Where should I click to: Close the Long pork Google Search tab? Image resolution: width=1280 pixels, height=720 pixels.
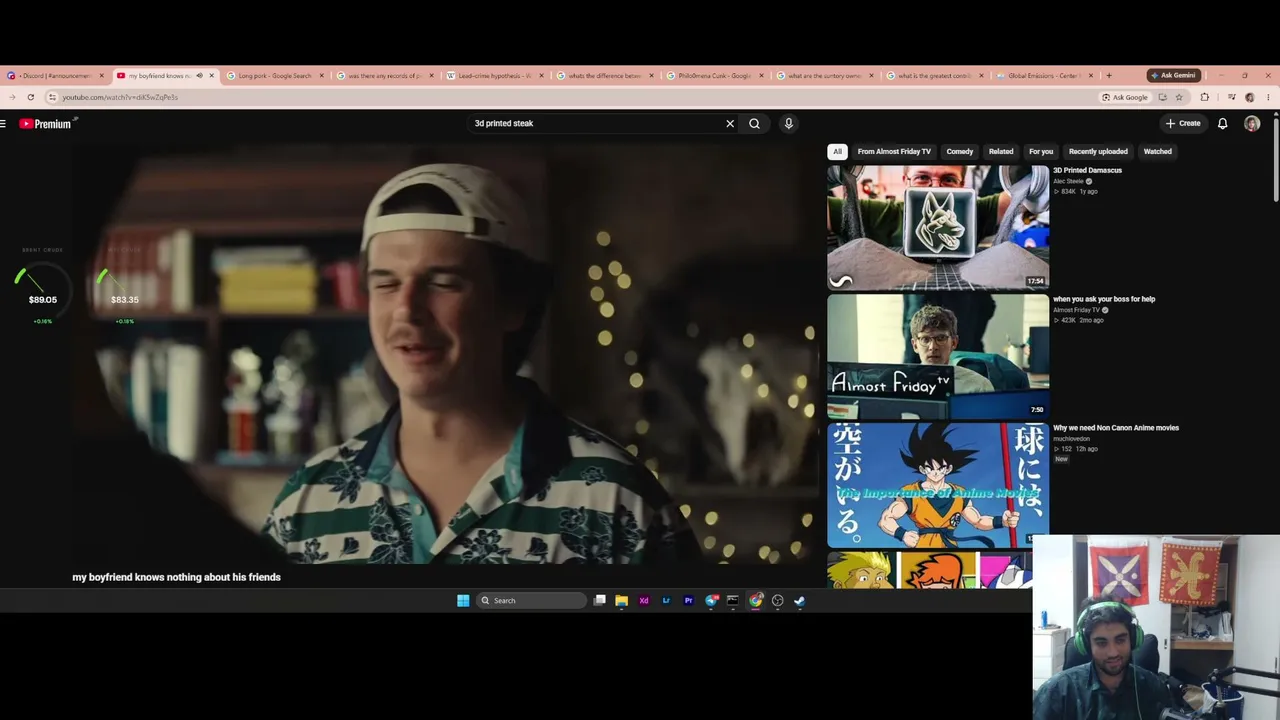click(x=321, y=76)
